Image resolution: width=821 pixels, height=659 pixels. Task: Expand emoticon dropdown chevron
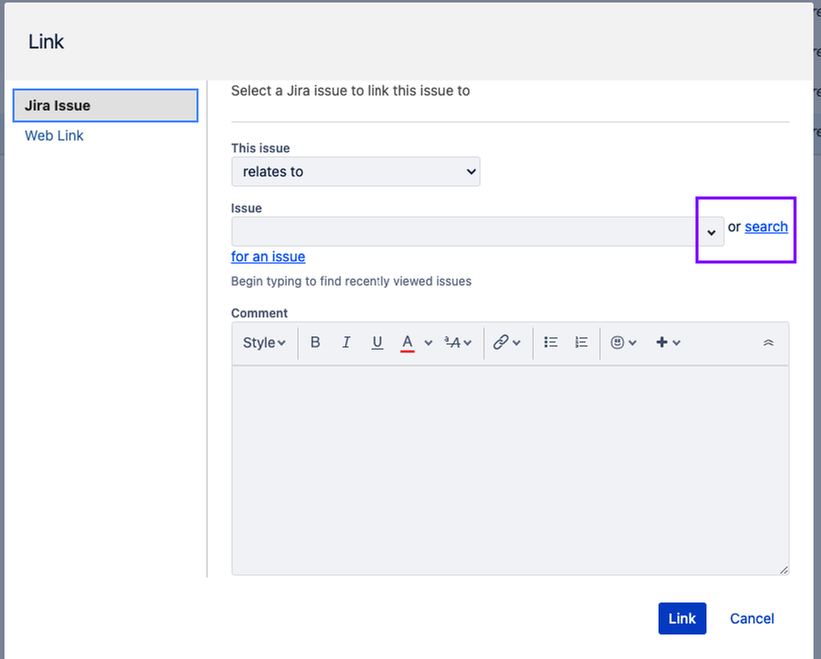point(633,343)
